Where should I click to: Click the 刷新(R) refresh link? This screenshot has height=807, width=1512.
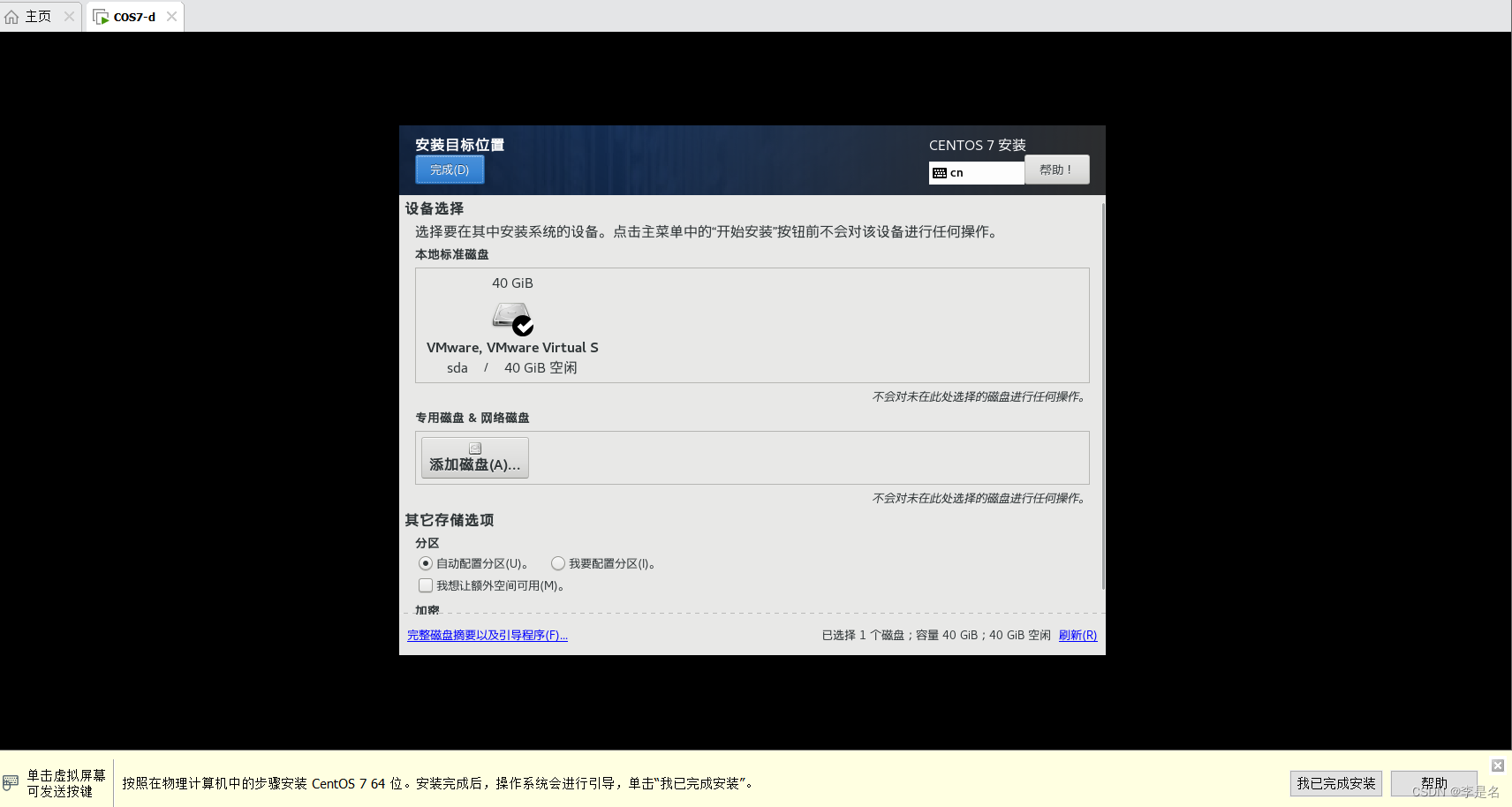click(1077, 635)
